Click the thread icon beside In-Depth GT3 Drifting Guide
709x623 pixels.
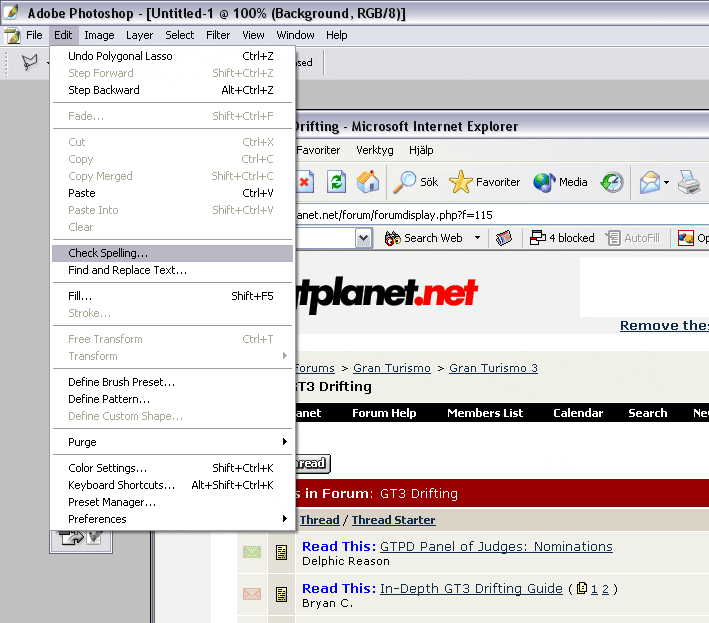[281, 594]
